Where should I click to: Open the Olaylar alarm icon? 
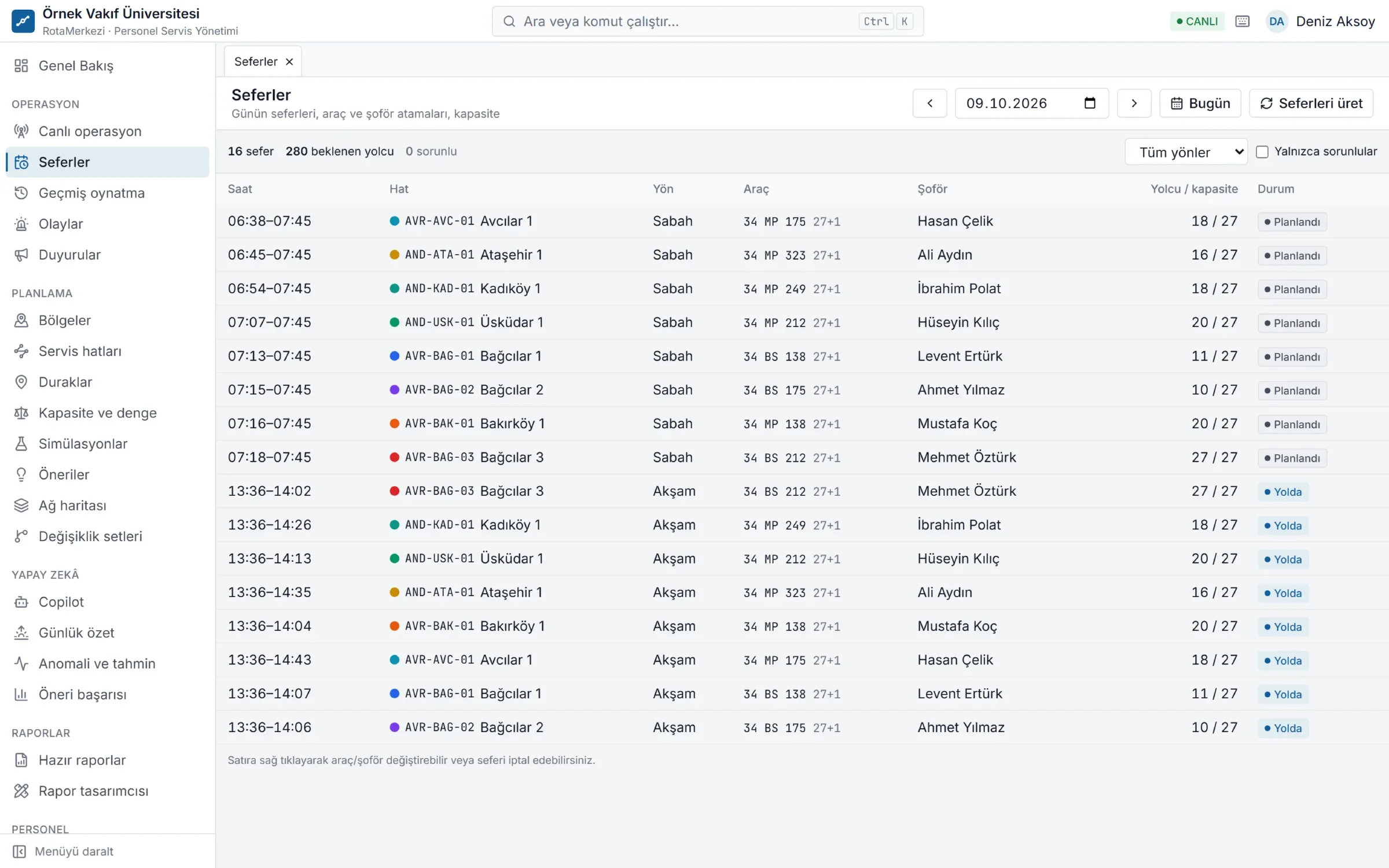point(21,224)
